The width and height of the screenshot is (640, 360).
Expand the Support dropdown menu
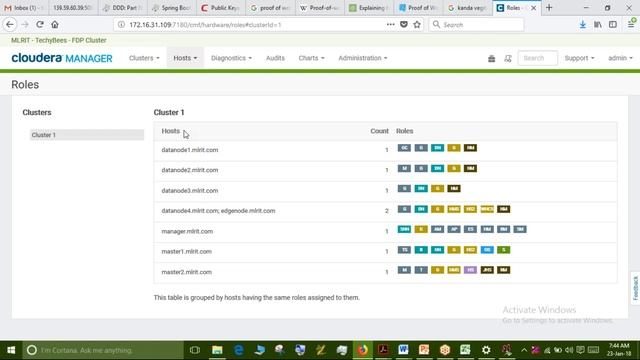579,58
